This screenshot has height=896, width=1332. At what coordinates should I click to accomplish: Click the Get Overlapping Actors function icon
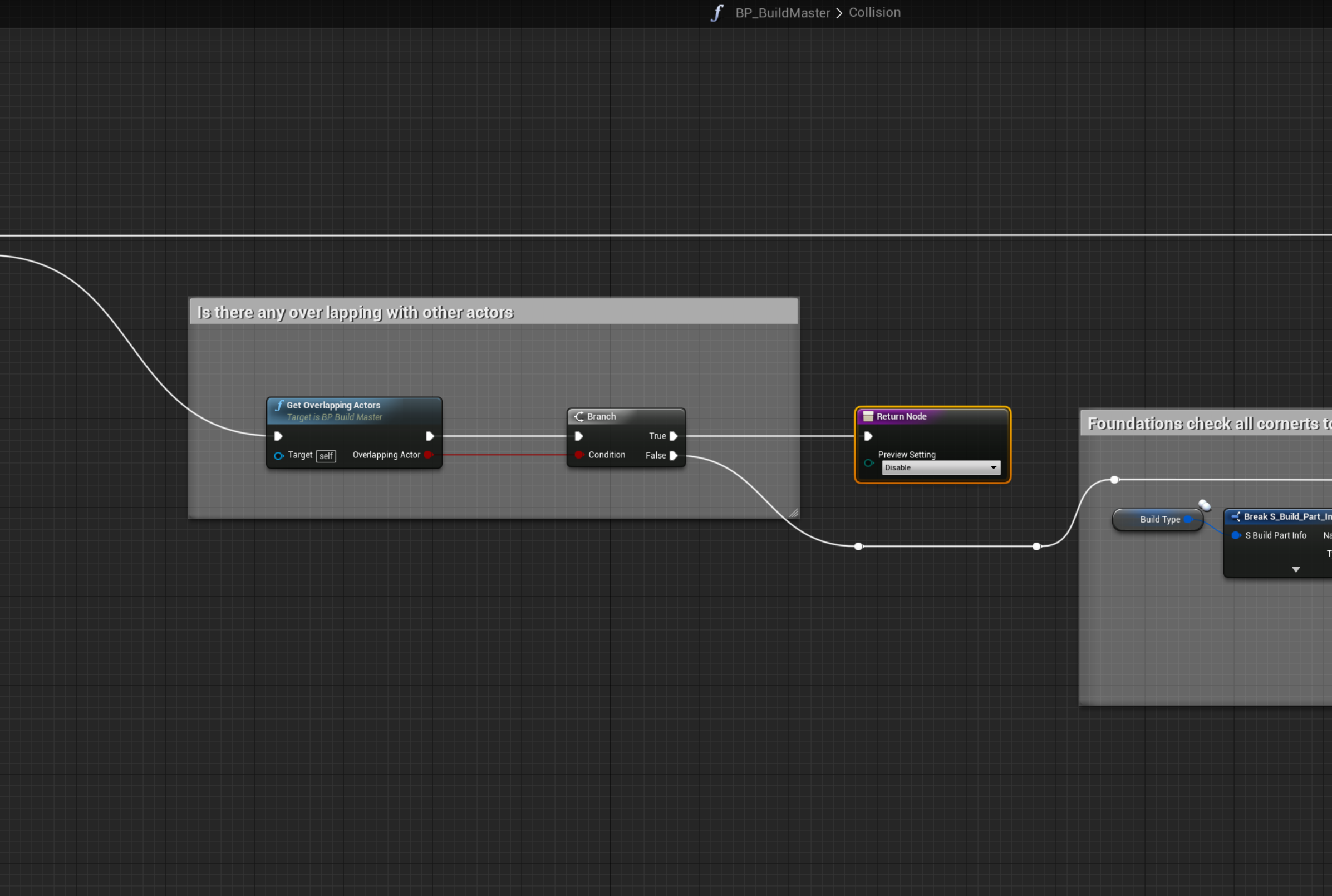[279, 405]
